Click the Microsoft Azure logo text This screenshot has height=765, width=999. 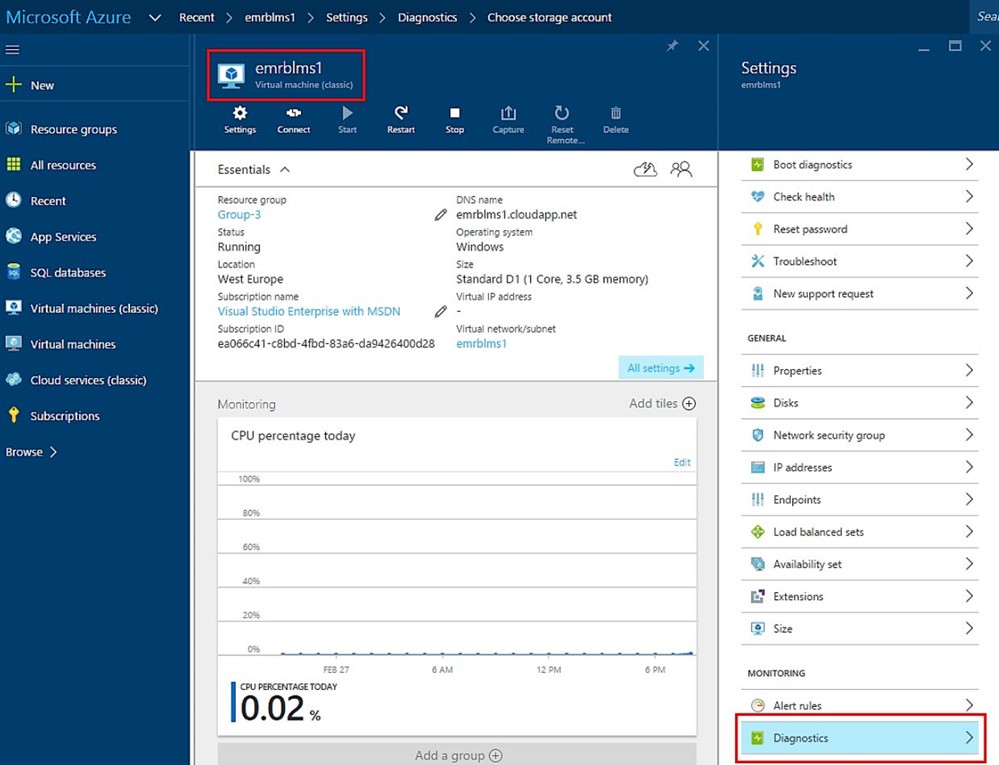pos(69,17)
